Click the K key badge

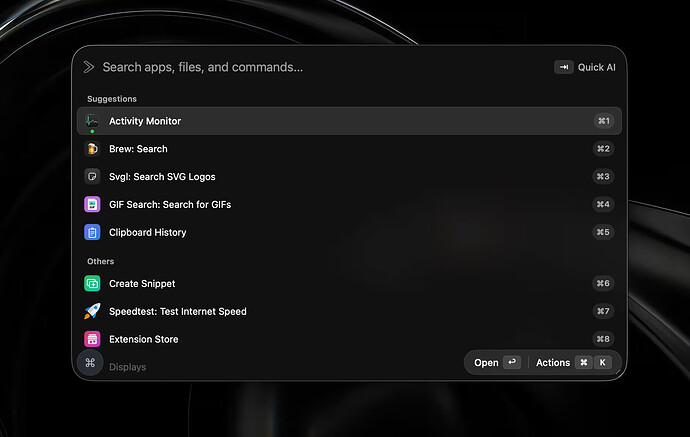(603, 362)
